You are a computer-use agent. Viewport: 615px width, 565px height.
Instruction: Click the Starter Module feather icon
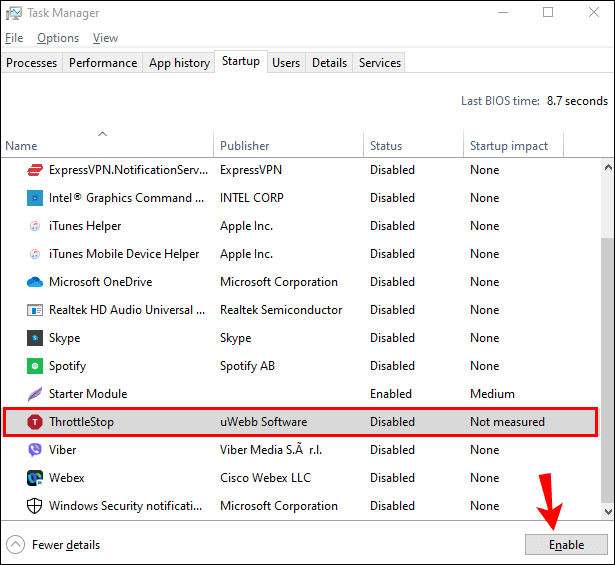[35, 394]
